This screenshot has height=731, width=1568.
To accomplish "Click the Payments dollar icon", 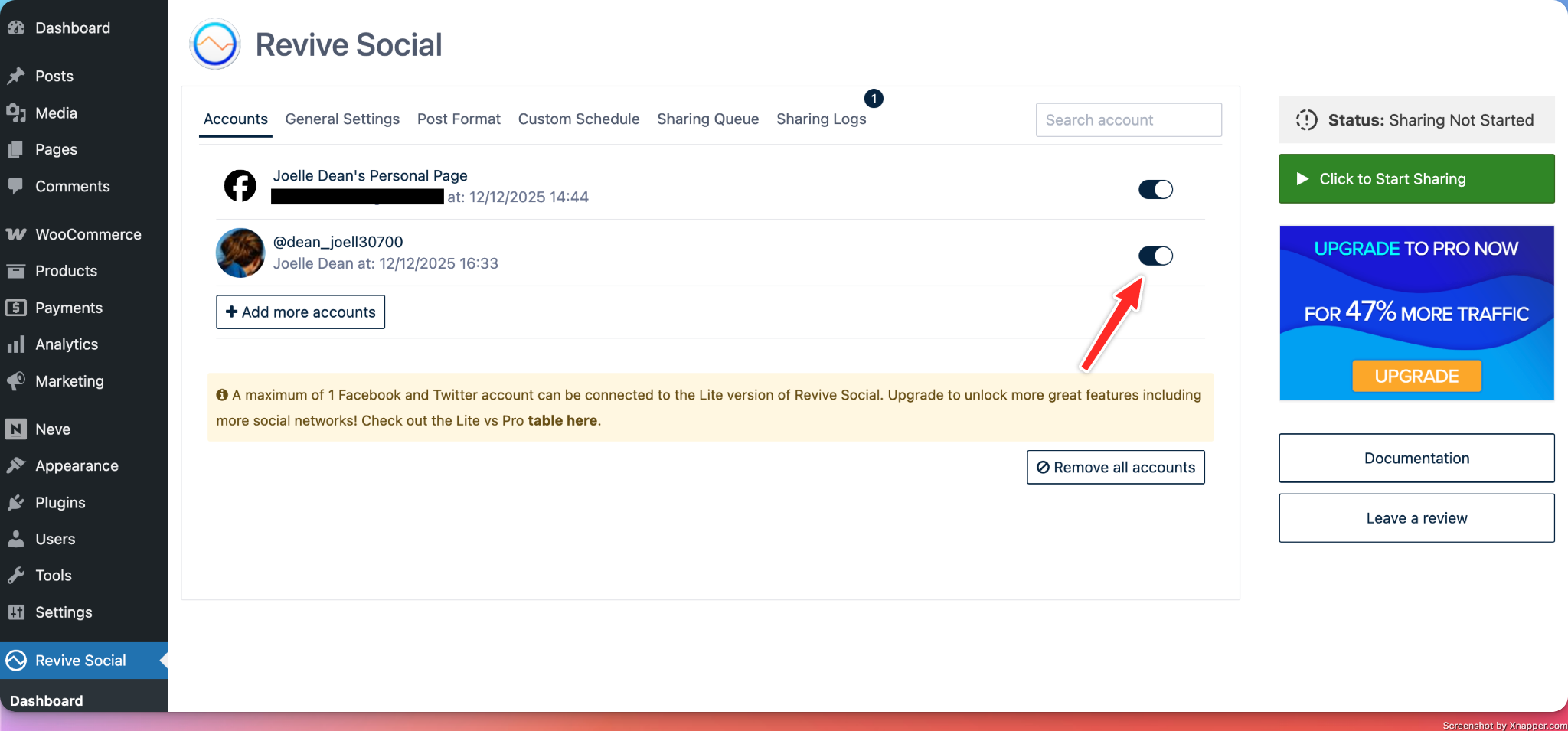I will tap(16, 308).
